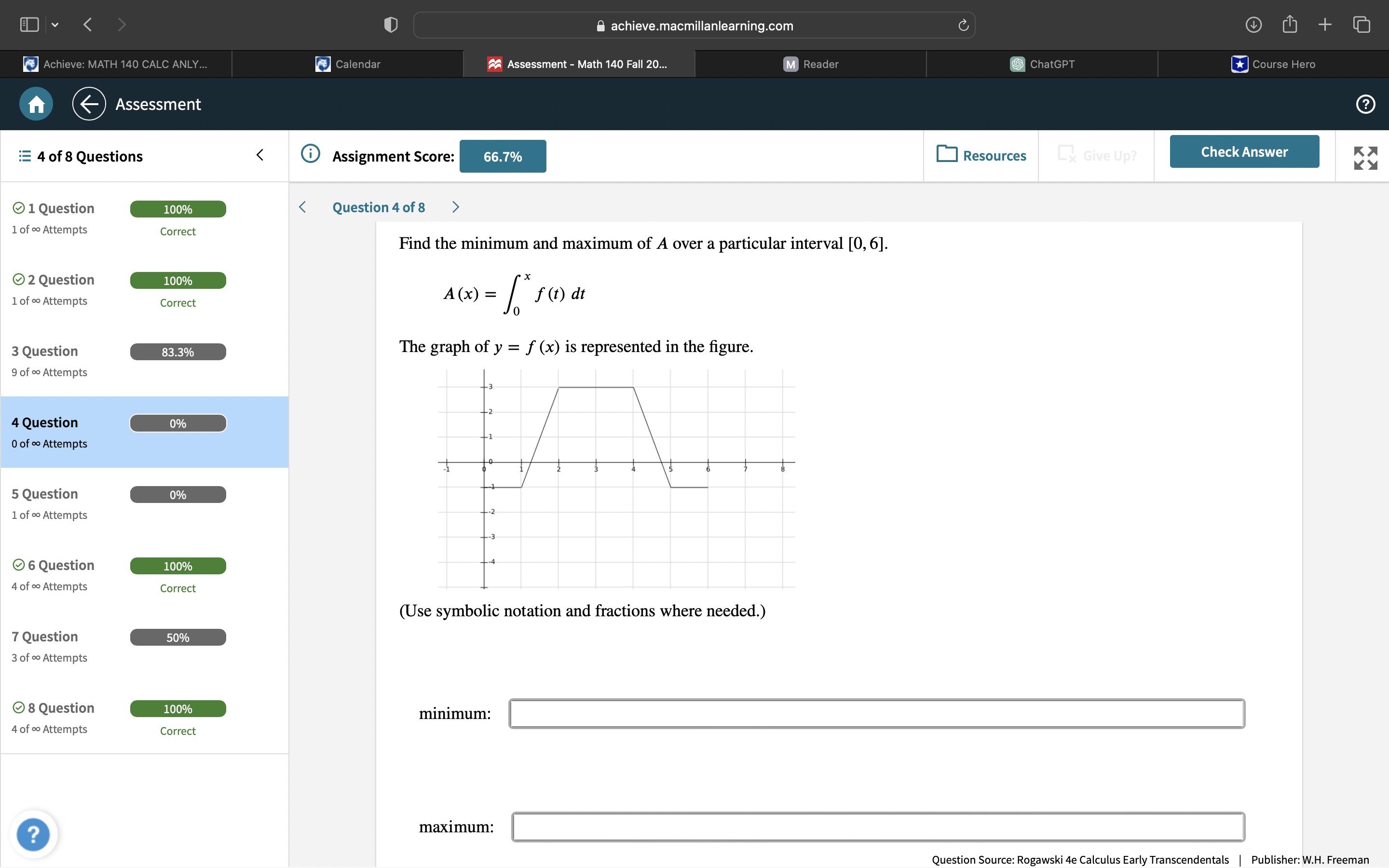Viewport: 1389px width, 868px height.
Task: Click the assignment info icon beside Assignment Score
Action: pyautogui.click(x=310, y=154)
